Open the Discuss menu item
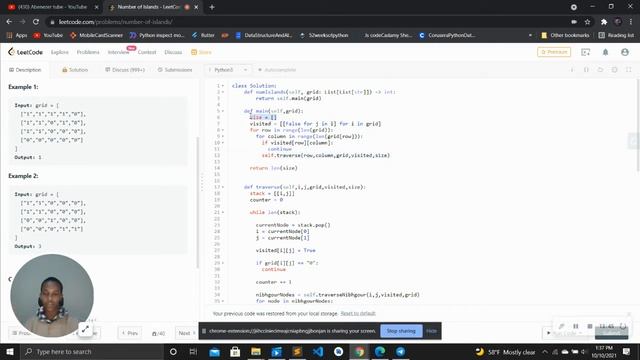 tap(173, 52)
